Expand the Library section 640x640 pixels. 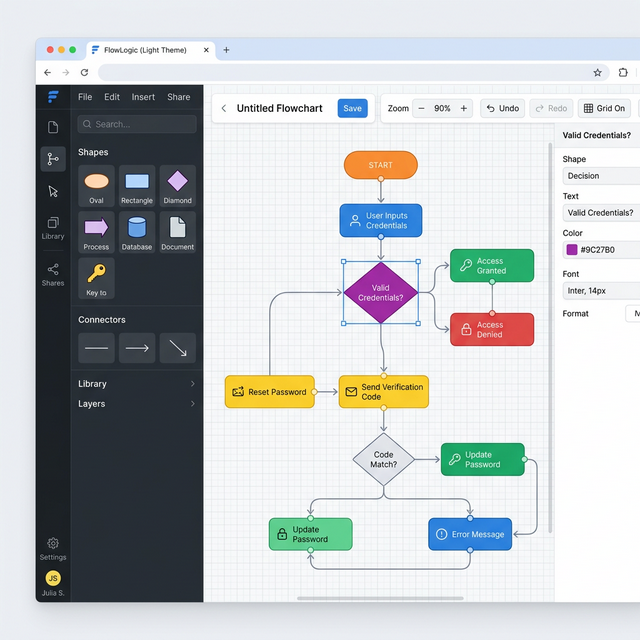point(137,384)
